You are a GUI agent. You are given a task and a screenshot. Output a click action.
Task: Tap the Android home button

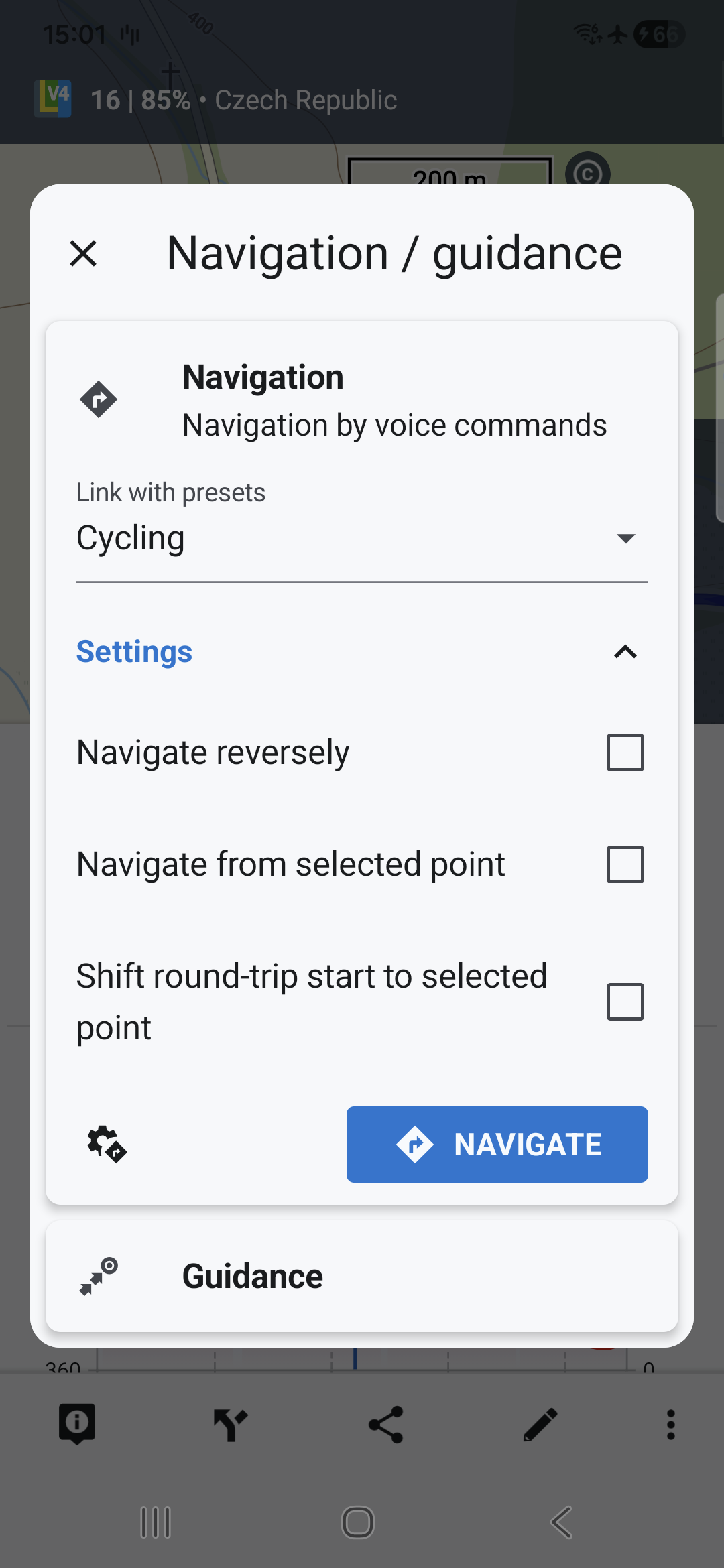click(358, 1522)
